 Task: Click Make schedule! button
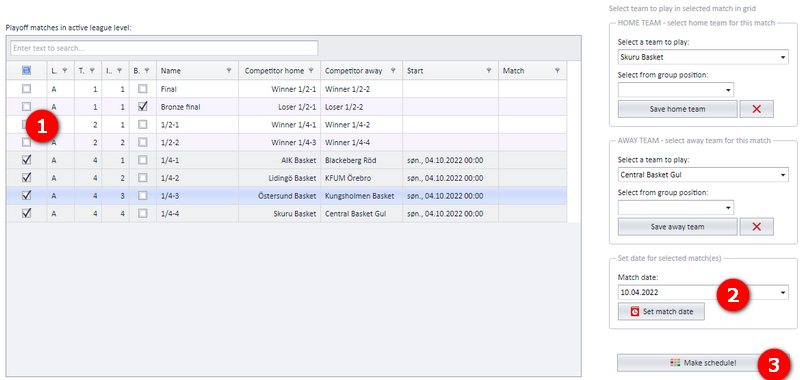(x=703, y=363)
